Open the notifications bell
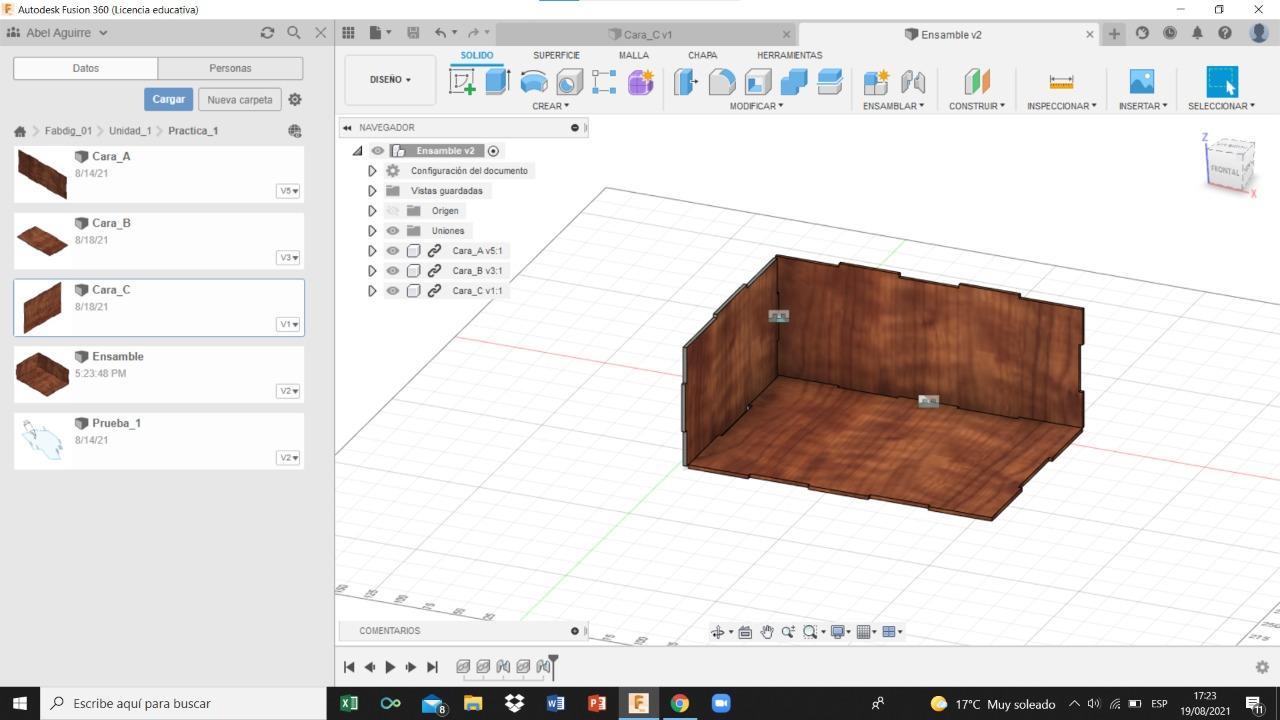The image size is (1280, 720). [1197, 33]
